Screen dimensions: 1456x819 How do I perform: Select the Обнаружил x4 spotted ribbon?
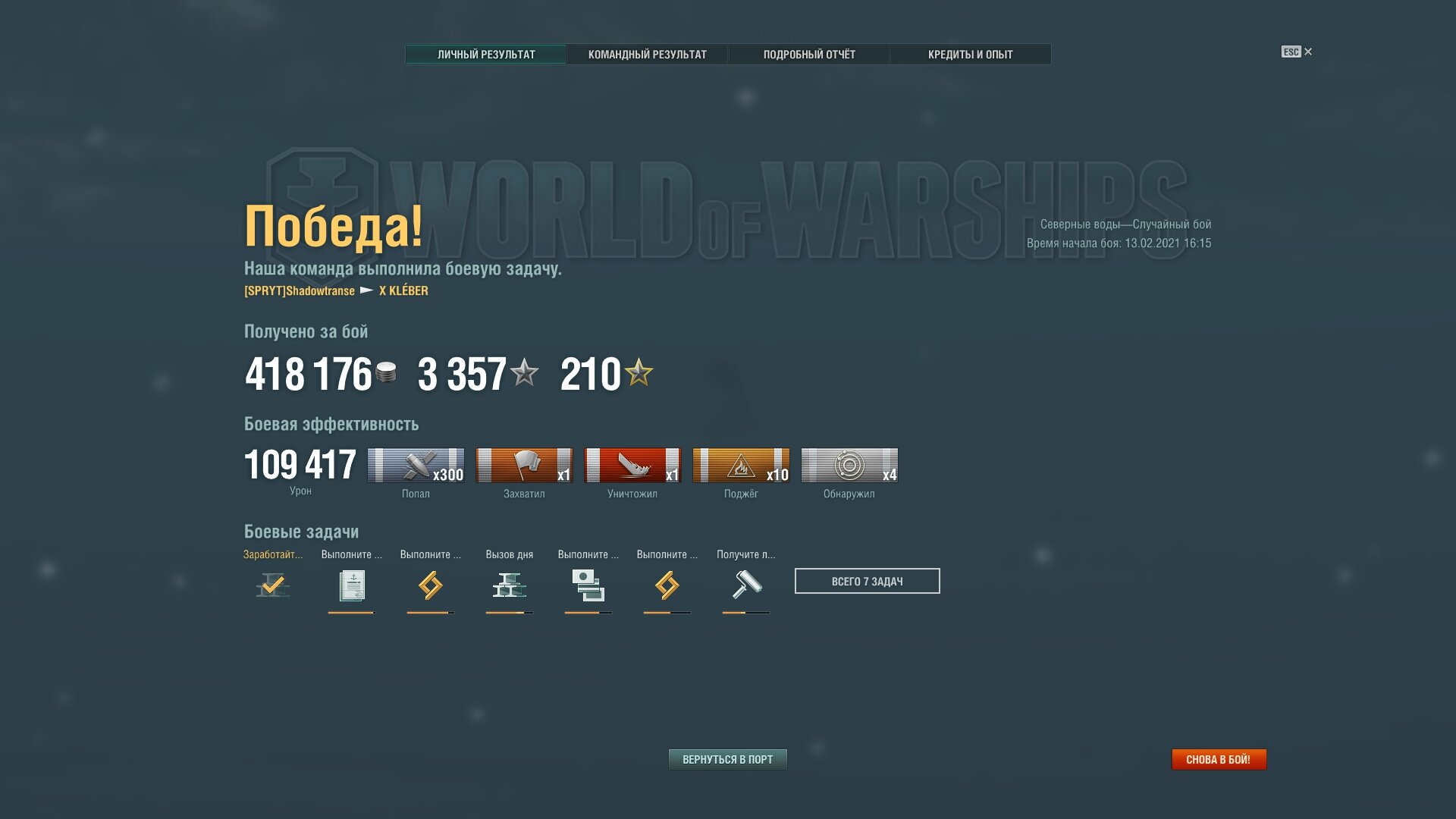pos(849,465)
